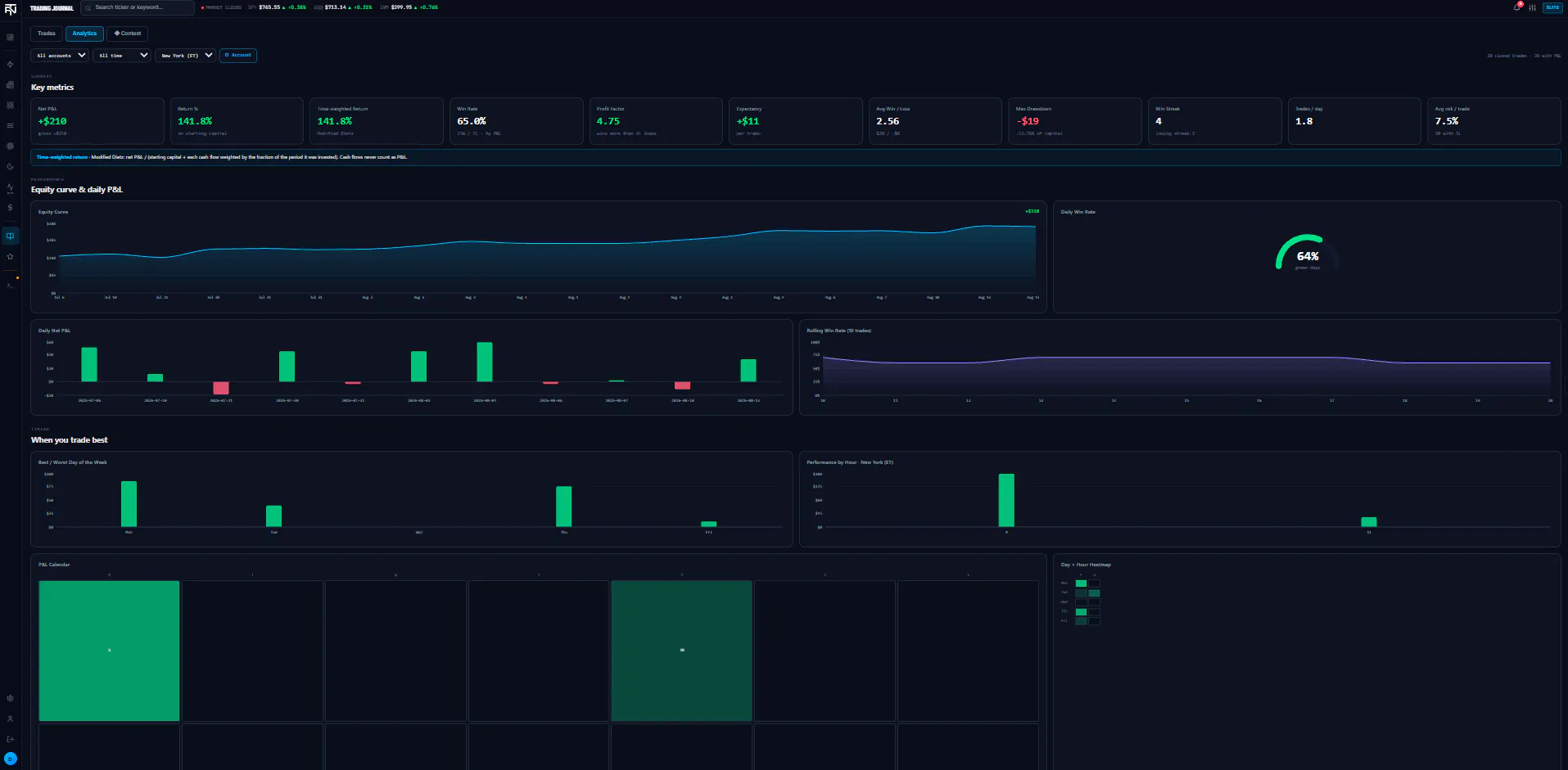
Task: Click the Max Drawdown -$19 card
Action: (x=1074, y=121)
